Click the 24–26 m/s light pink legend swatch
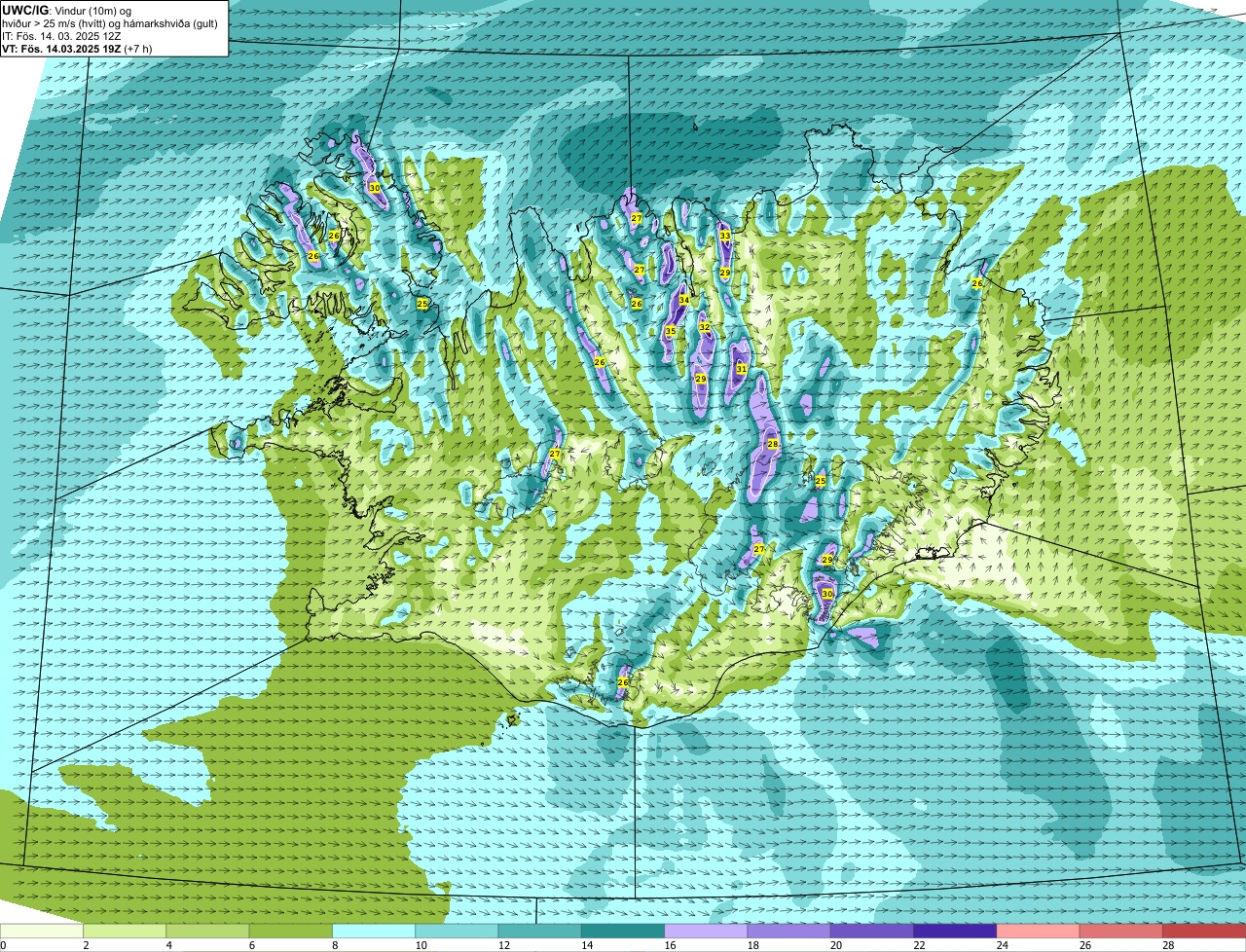This screenshot has height=952, width=1246. tap(1039, 931)
